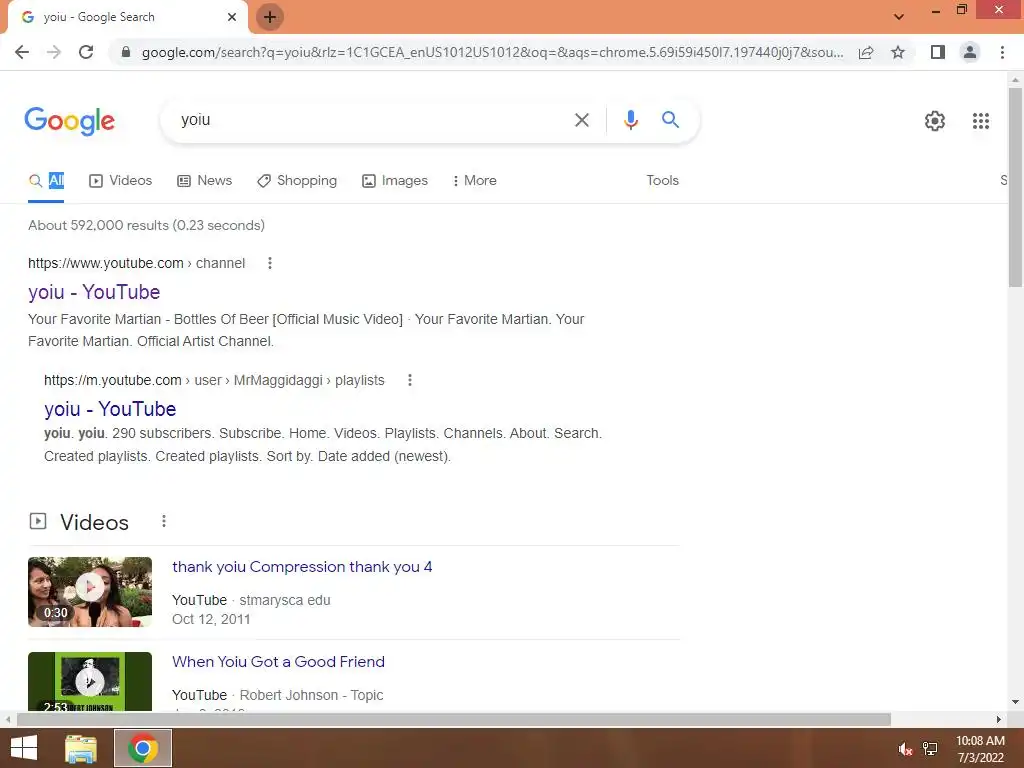Open 'When Yoiu Got a Good Friend' link
The width and height of the screenshot is (1024, 768).
pyautogui.click(x=278, y=662)
